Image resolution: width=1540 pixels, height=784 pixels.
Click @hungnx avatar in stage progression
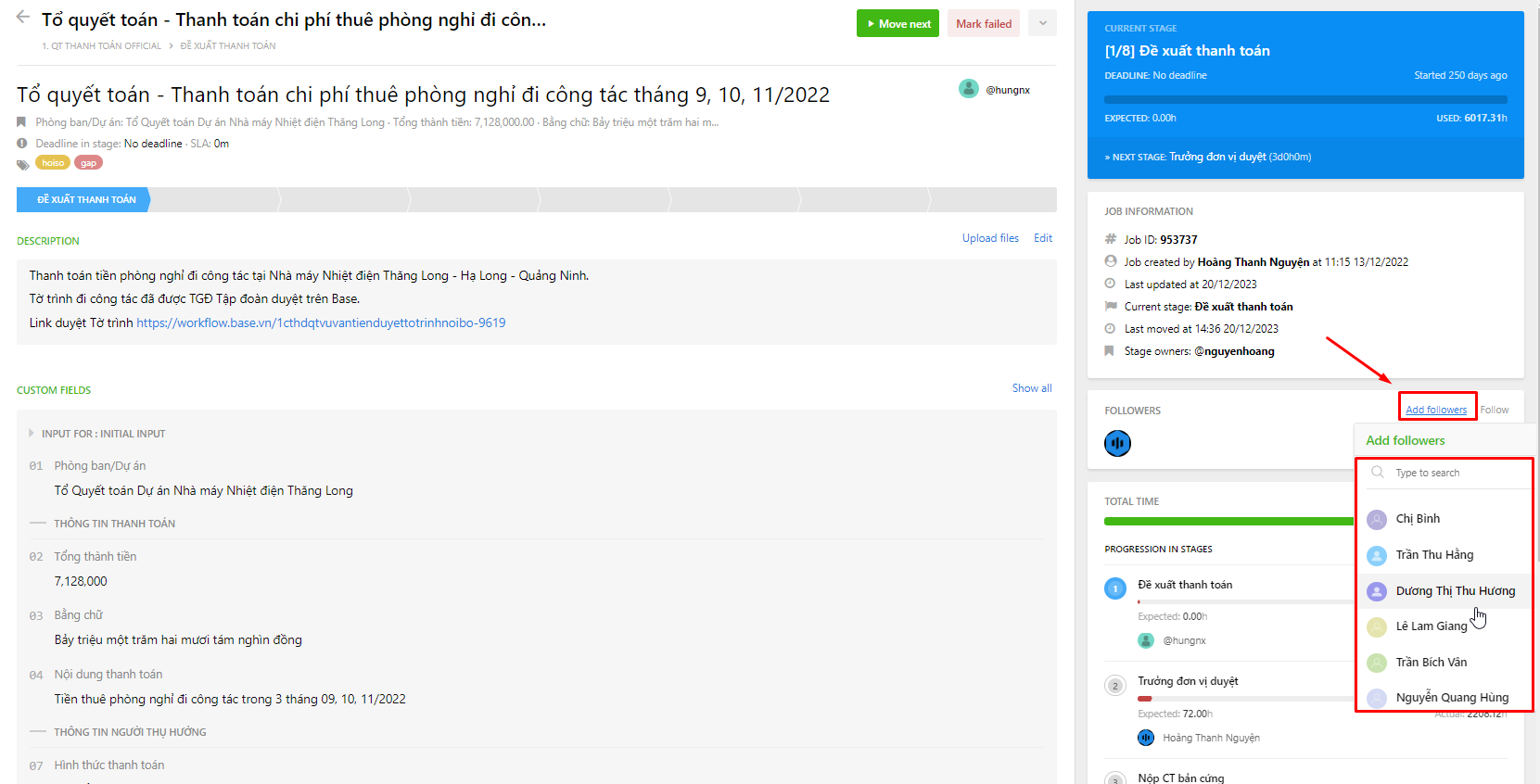(x=1146, y=640)
